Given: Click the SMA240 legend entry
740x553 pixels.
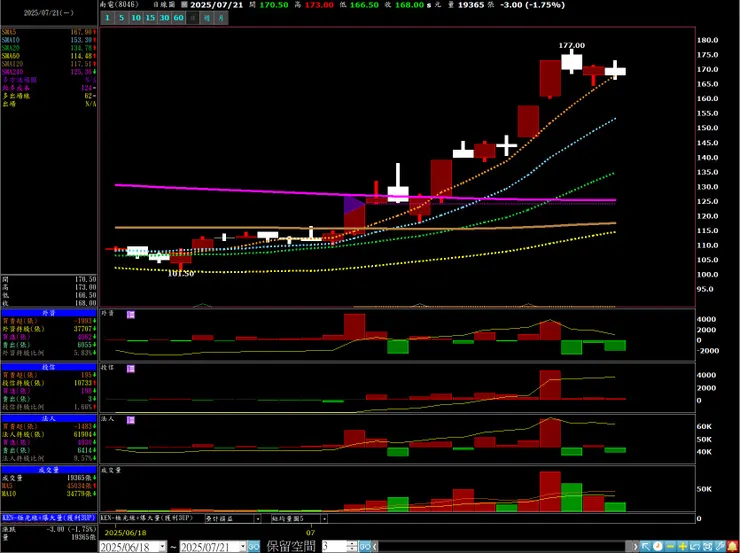Looking at the screenshot, I should click(49, 72).
